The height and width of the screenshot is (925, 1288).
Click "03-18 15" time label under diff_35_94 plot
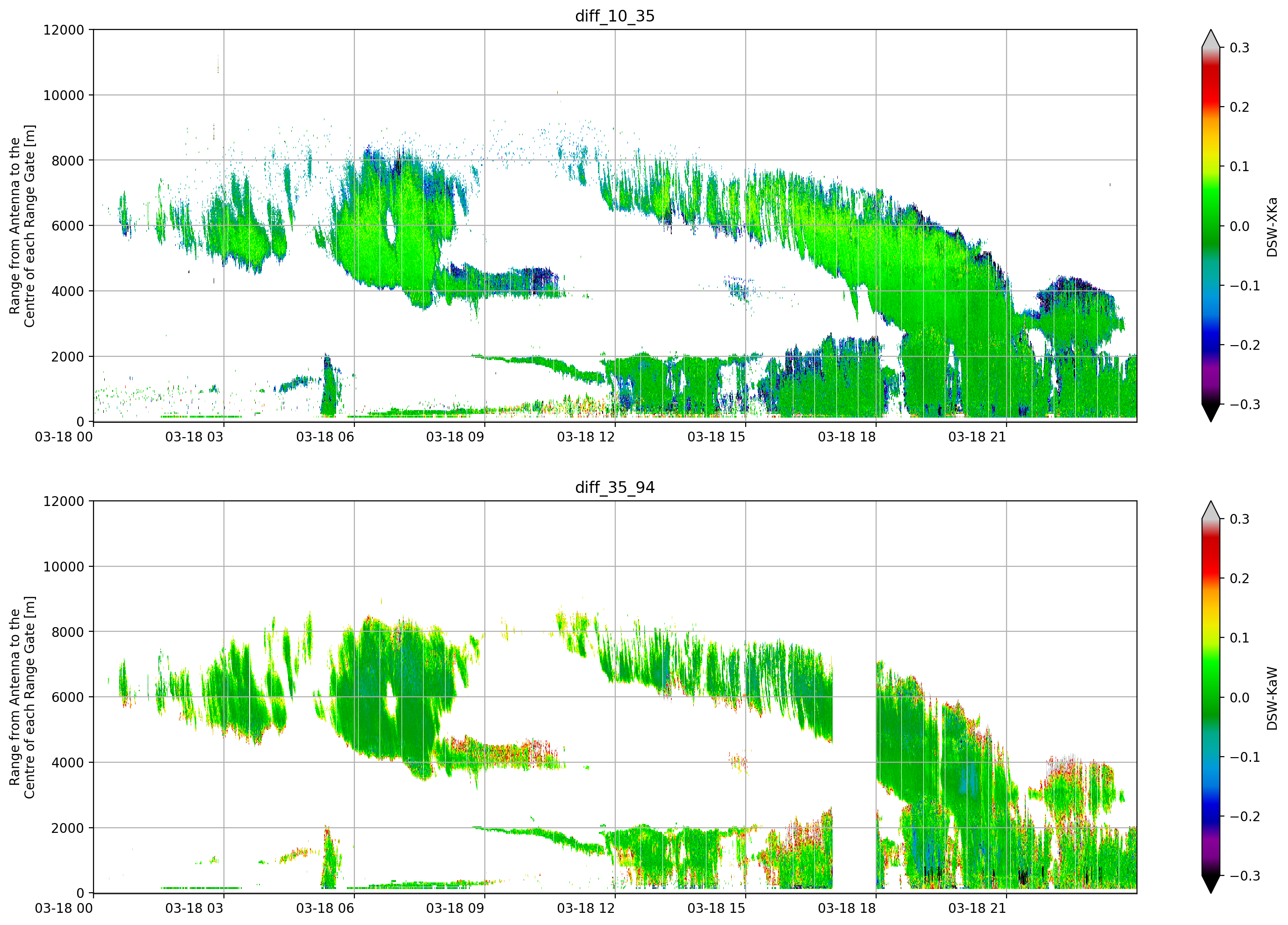(x=716, y=909)
